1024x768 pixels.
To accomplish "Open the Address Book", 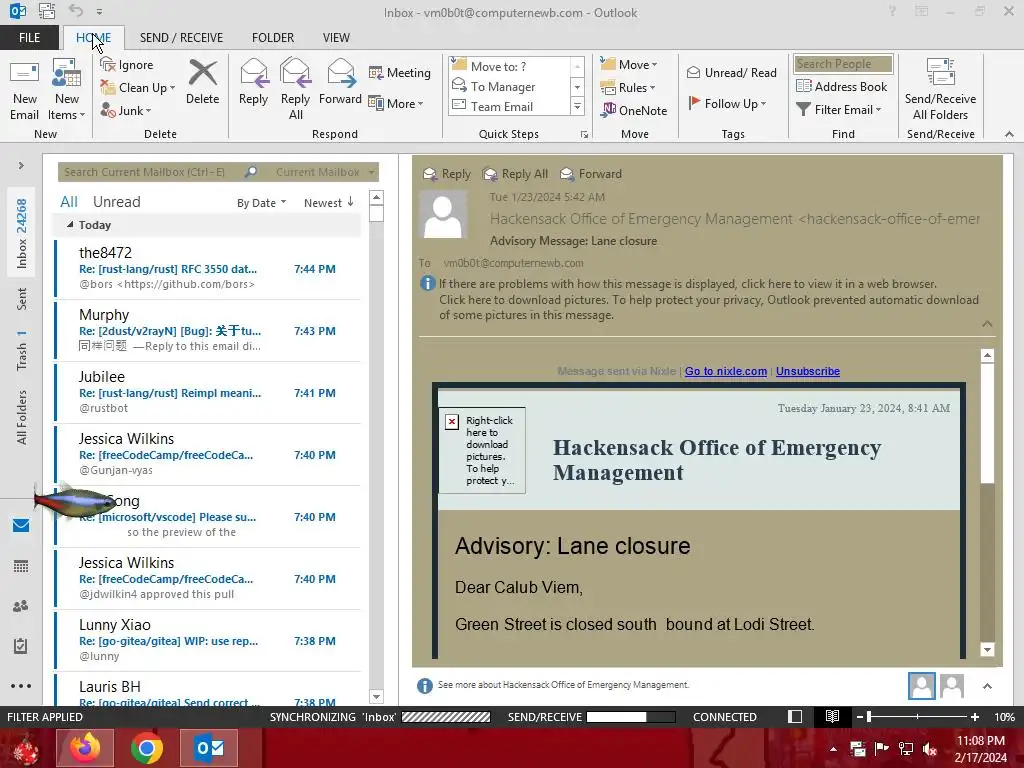I will coord(842,86).
